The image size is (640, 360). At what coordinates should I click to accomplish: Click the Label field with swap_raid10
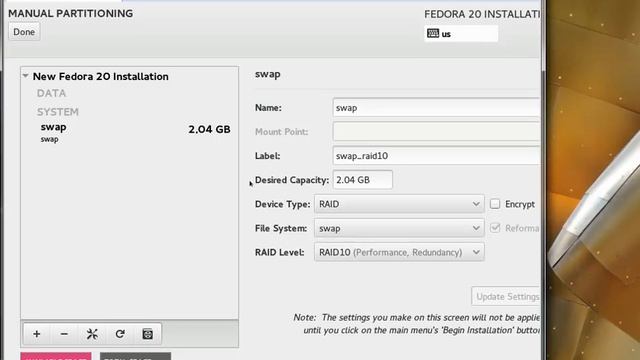coord(436,156)
